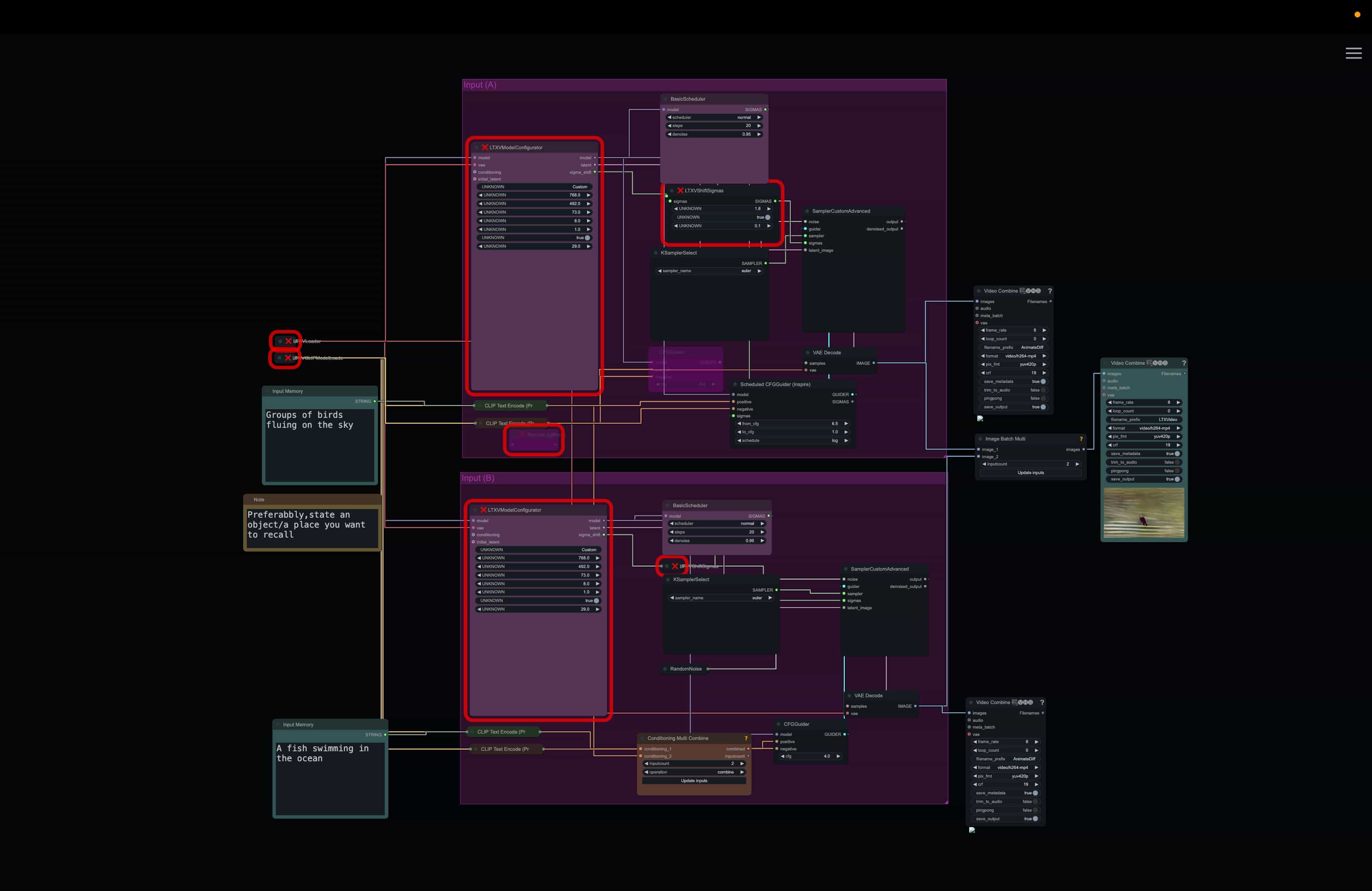Image resolution: width=1372 pixels, height=891 pixels.
Task: Click the collapse dot on the Note node
Action: pos(249,499)
